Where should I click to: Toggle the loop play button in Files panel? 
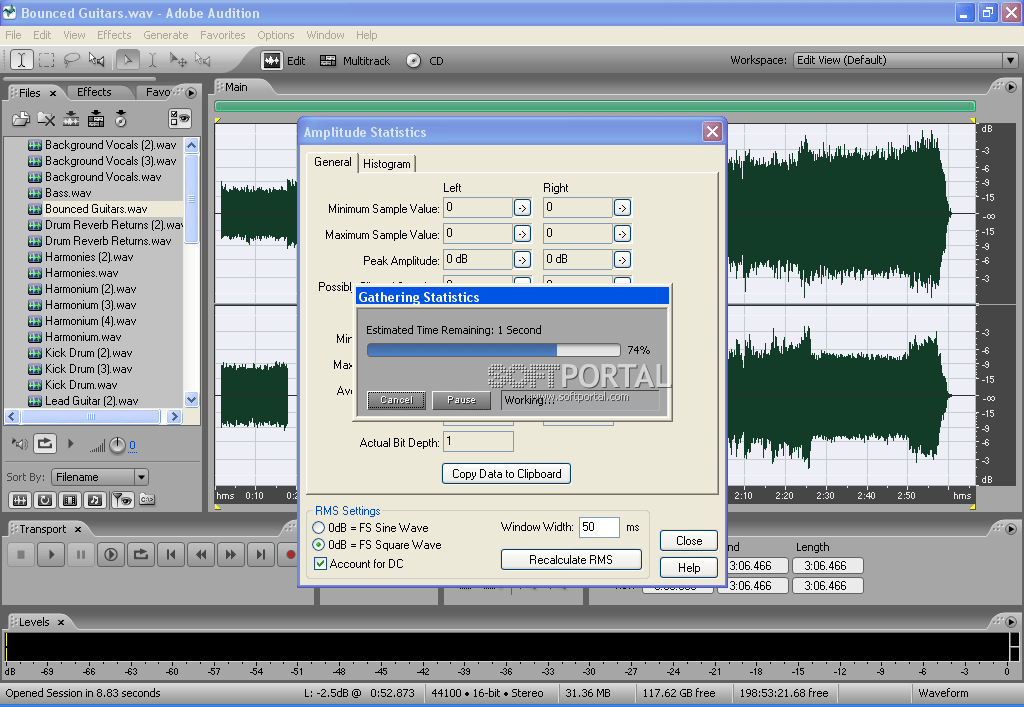pos(45,443)
